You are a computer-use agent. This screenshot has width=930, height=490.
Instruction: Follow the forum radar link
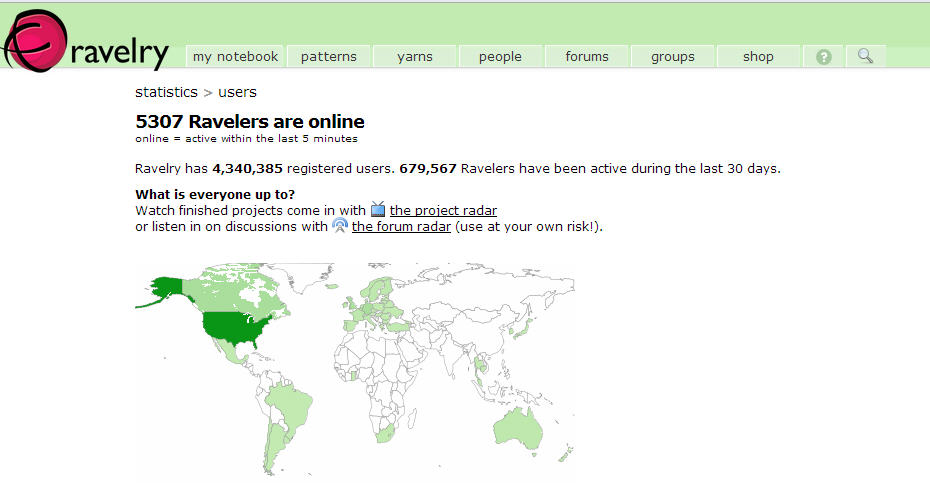coord(401,226)
